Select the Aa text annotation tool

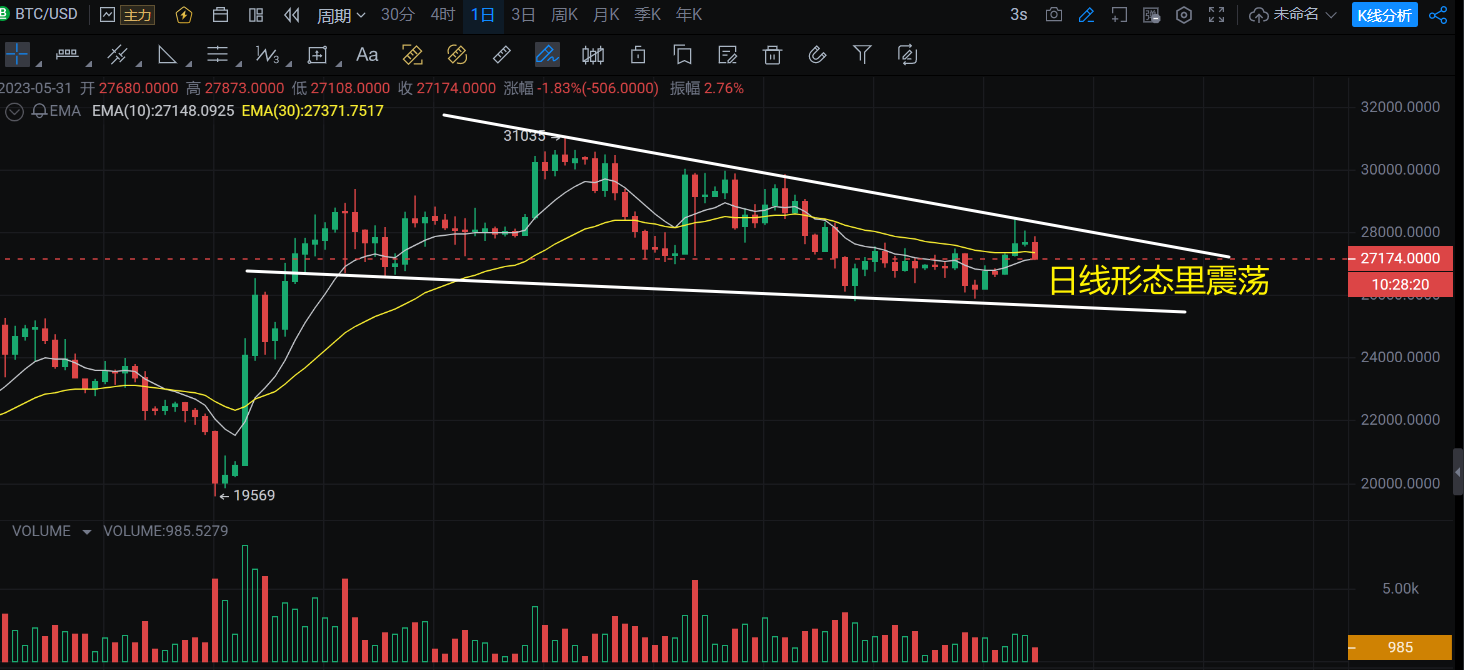(x=367, y=55)
